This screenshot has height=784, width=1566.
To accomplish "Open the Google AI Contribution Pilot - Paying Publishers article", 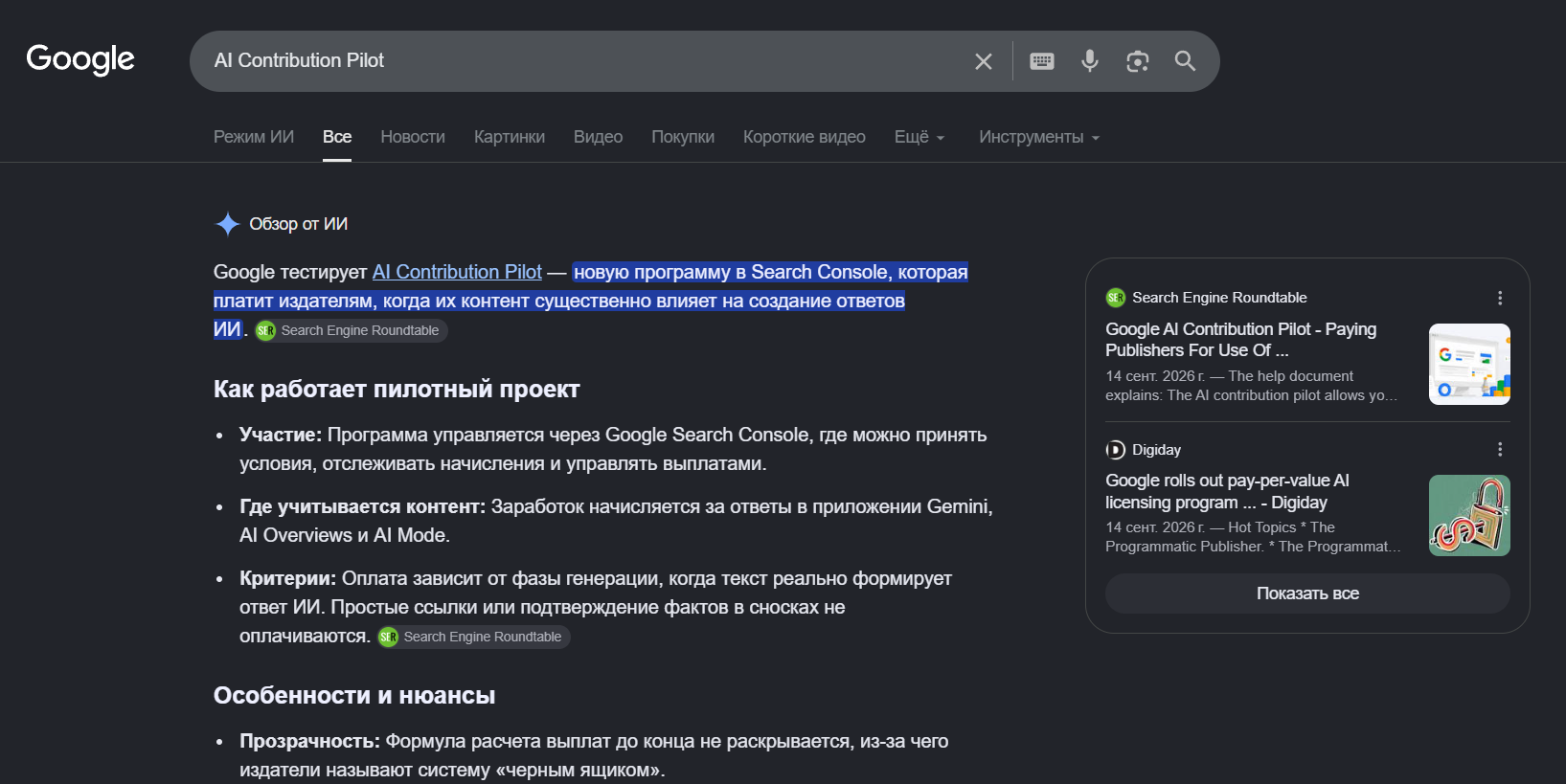I will click(1240, 340).
